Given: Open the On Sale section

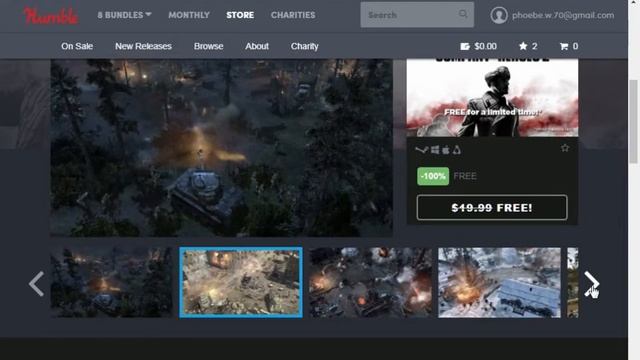Looking at the screenshot, I should 77,46.
